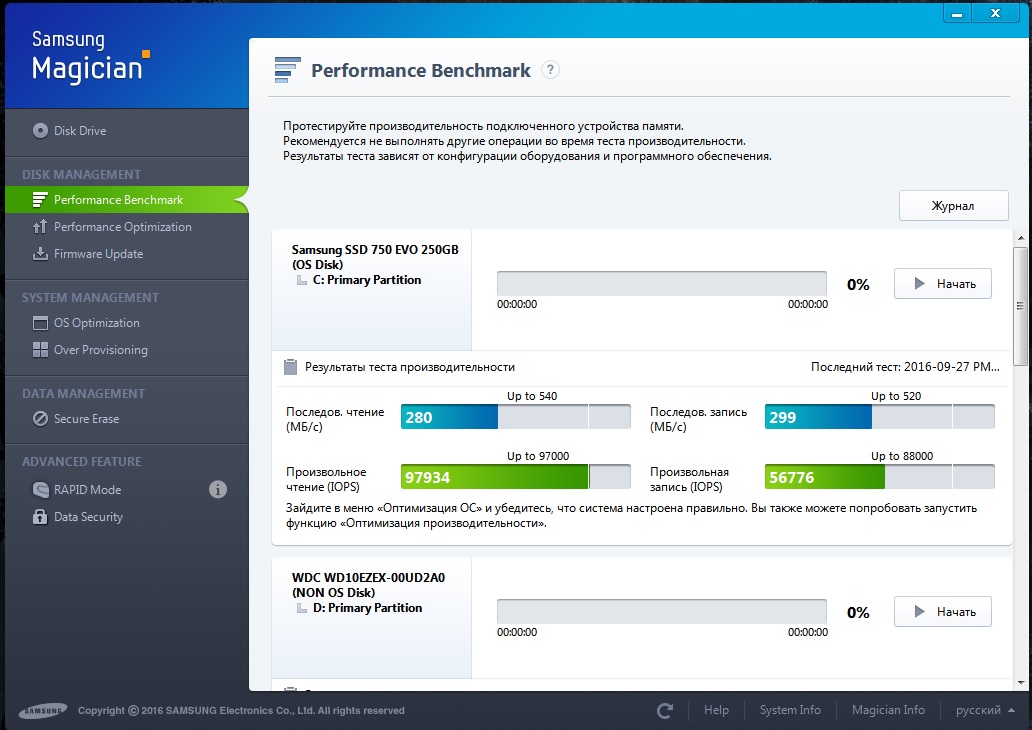
Task: Click sequential read 280 result bar
Action: [x=515, y=417]
